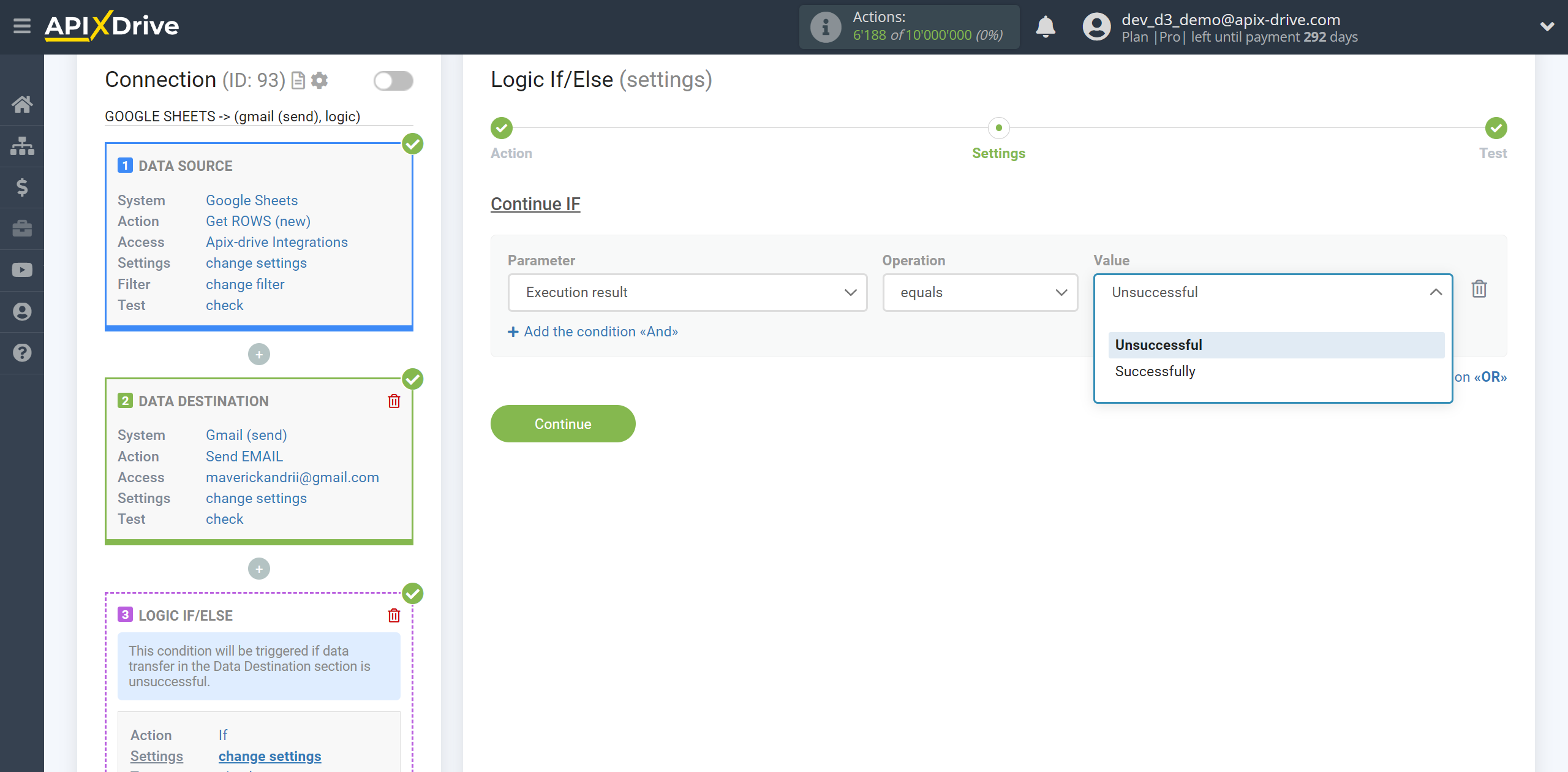The width and height of the screenshot is (1568, 772).
Task: Open the billing dollar icon
Action: (x=22, y=187)
